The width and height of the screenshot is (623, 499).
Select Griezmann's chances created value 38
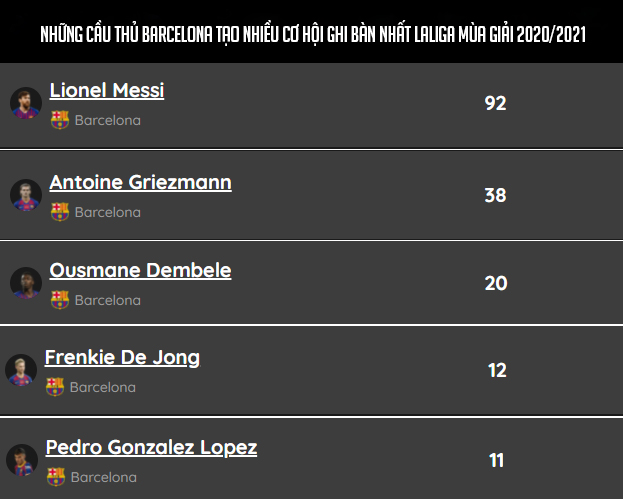coord(495,195)
